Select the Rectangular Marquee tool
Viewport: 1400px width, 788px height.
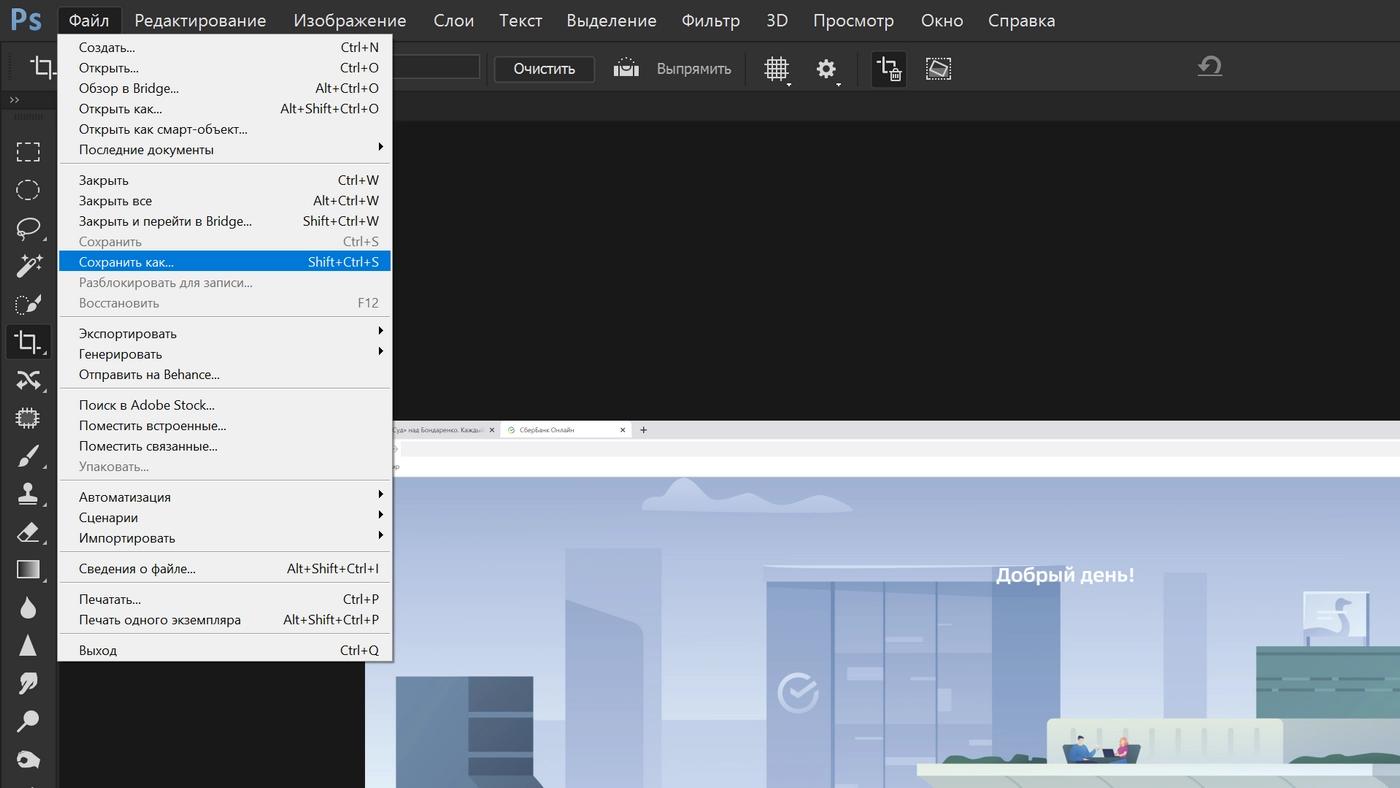point(28,152)
